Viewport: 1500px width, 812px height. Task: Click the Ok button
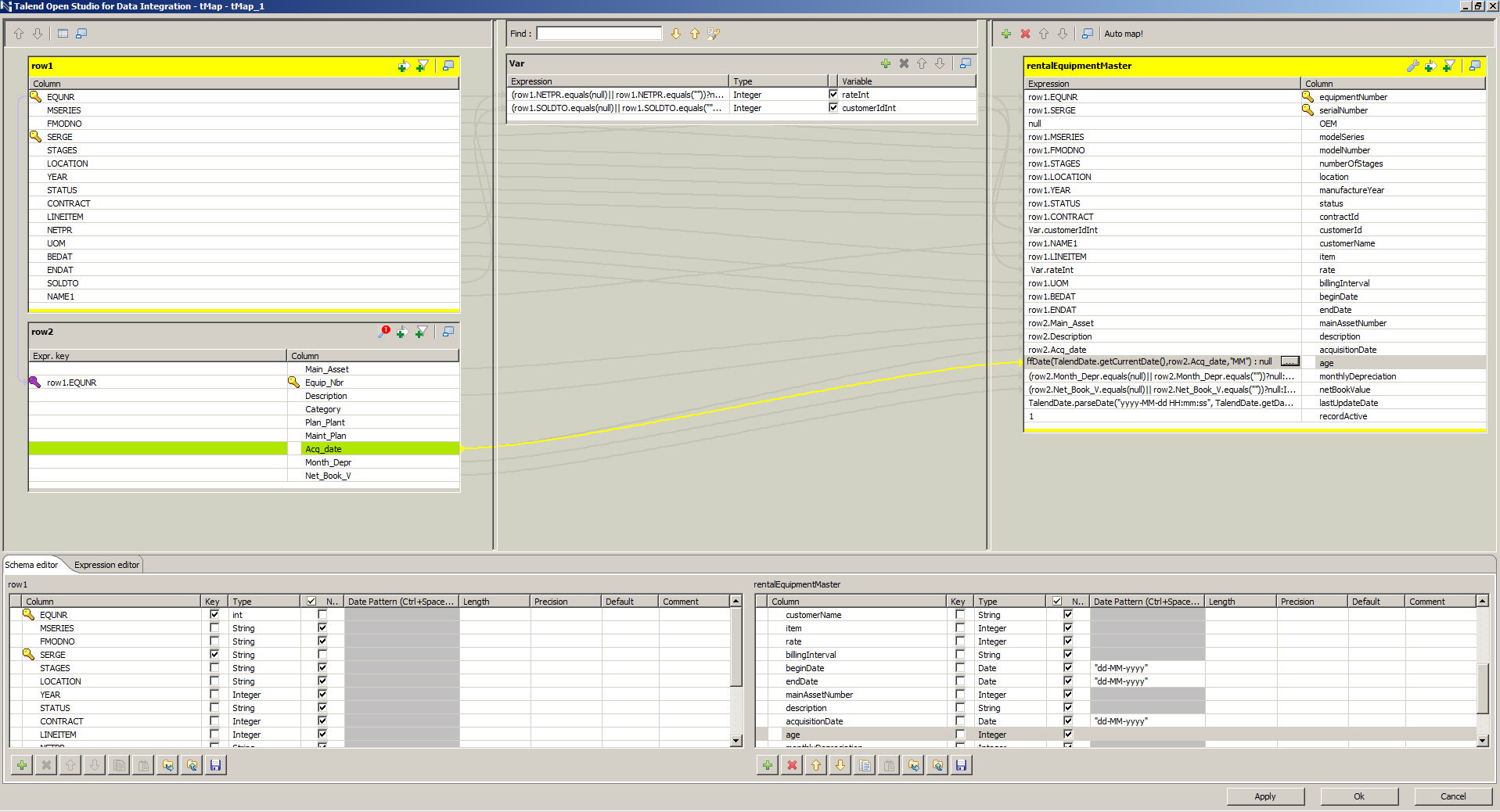click(x=1359, y=796)
